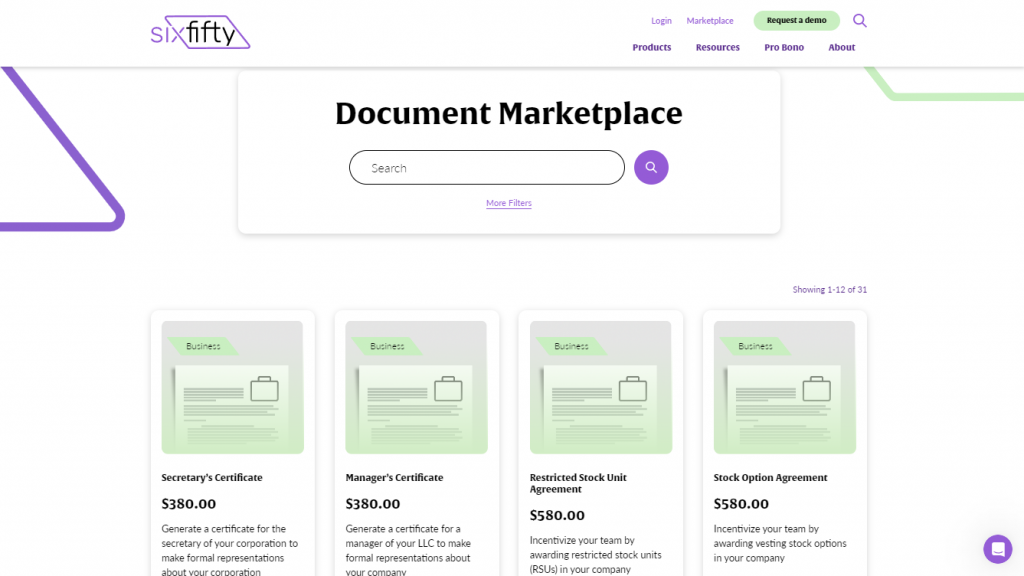Click $580.00 price under Stock Option Agreement

pyautogui.click(x=741, y=504)
